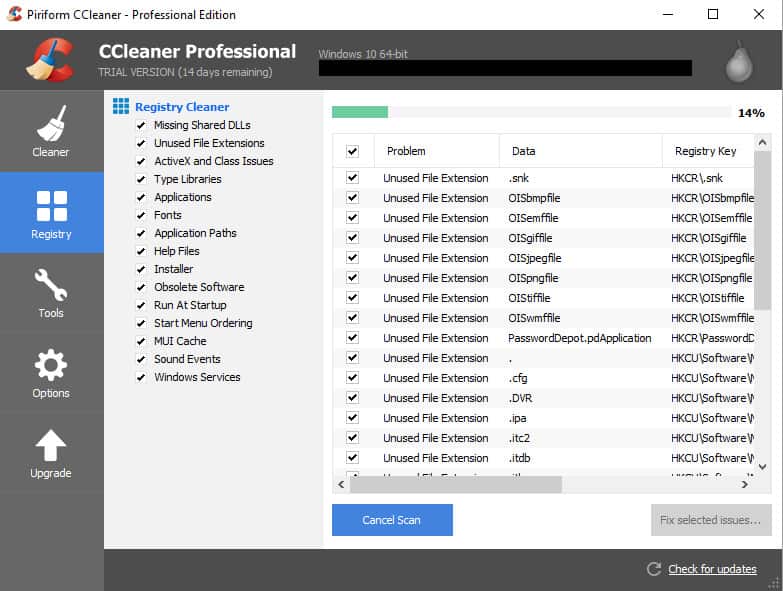Select the OISpngfile data cell

533,278
